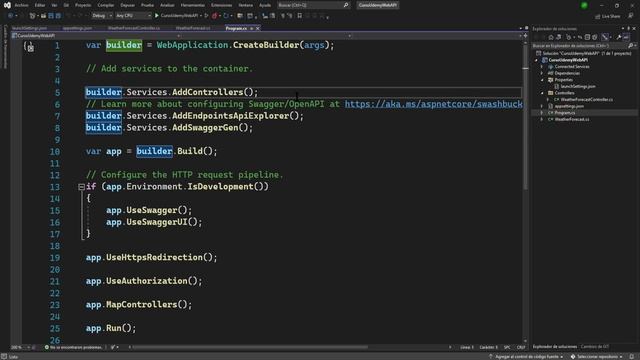This screenshot has height=360, width=640.
Task: Click the Save All toolbar icon
Action: point(58,16)
